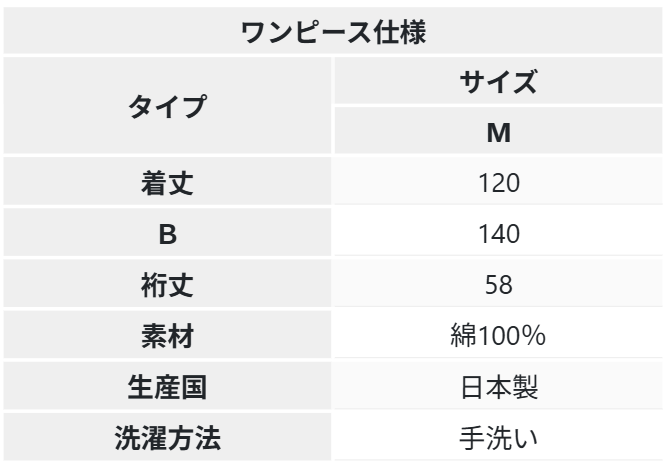Click the 素材 row label
666x464 pixels.
[x=166, y=336]
